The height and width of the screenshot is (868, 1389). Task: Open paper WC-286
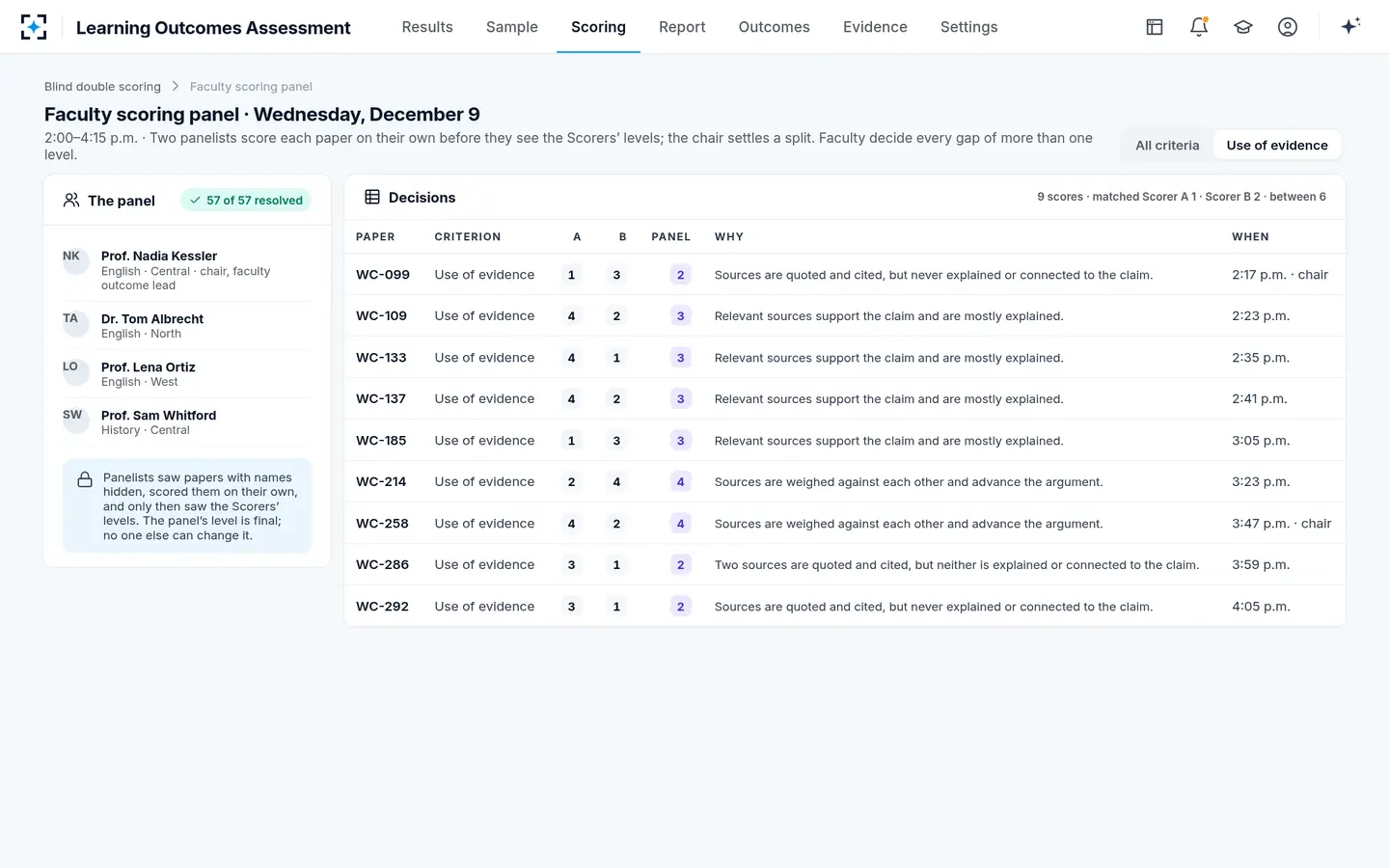(382, 565)
